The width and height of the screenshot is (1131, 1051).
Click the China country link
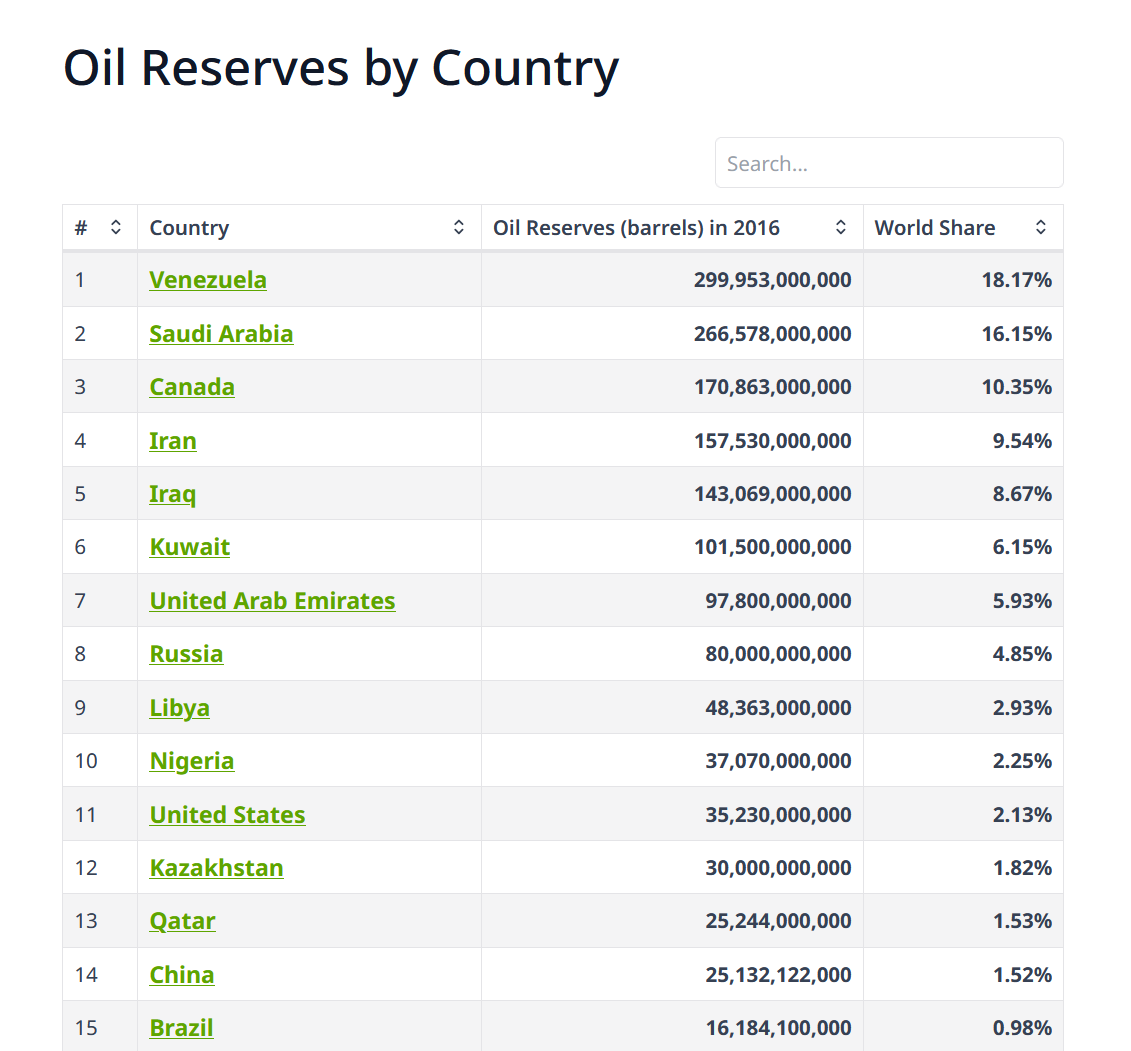point(182,975)
